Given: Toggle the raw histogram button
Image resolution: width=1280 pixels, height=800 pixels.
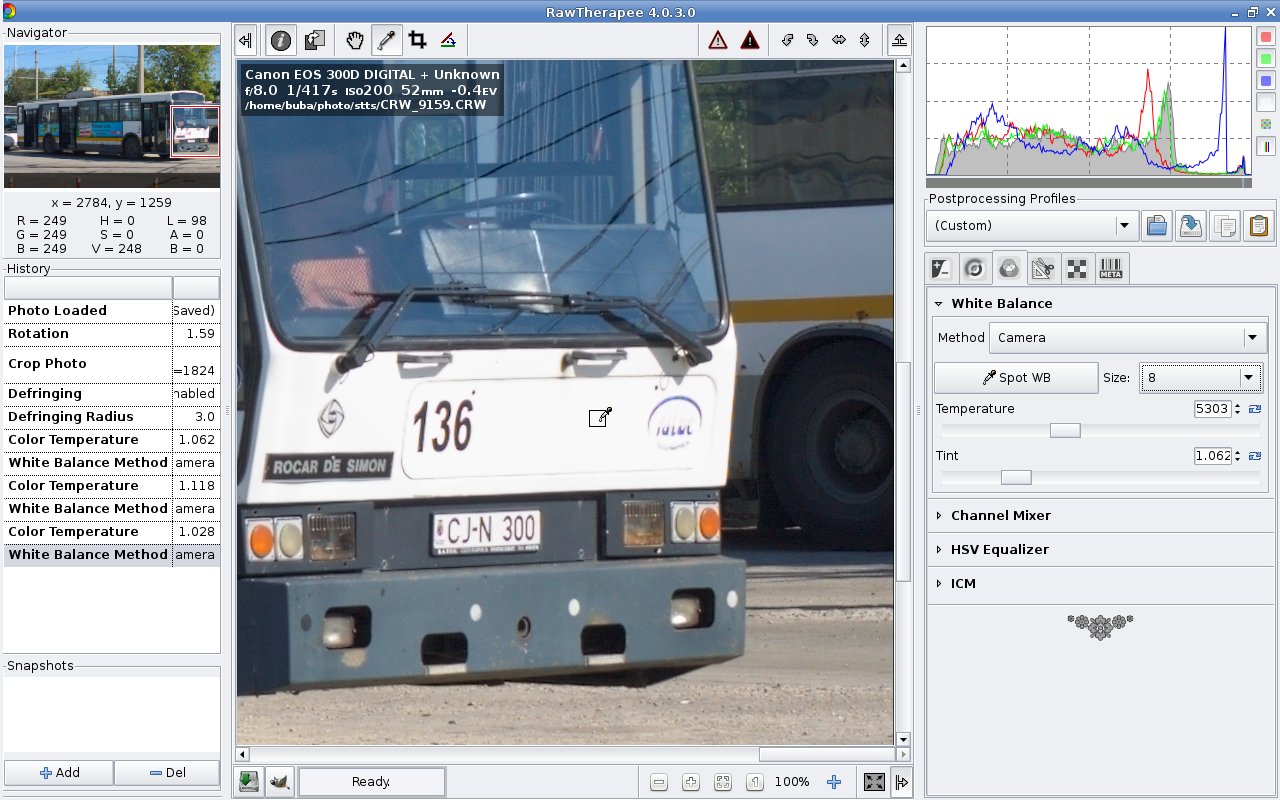Looking at the screenshot, I should click(1266, 124).
